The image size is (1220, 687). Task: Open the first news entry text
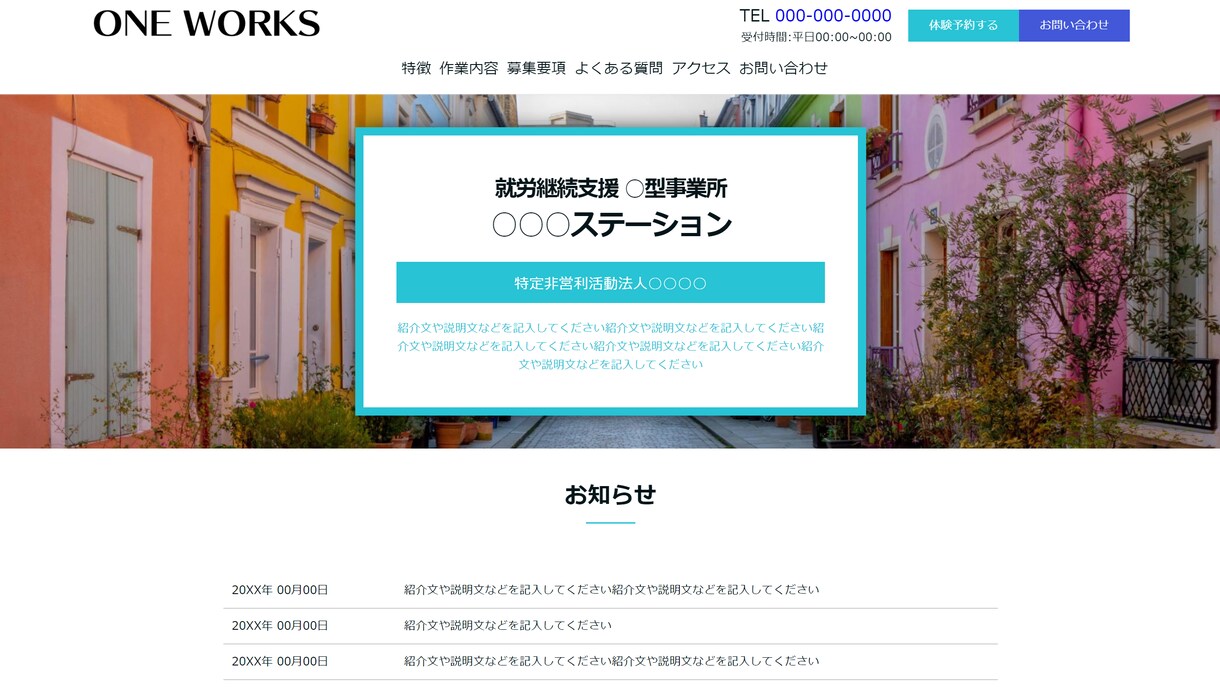611,590
